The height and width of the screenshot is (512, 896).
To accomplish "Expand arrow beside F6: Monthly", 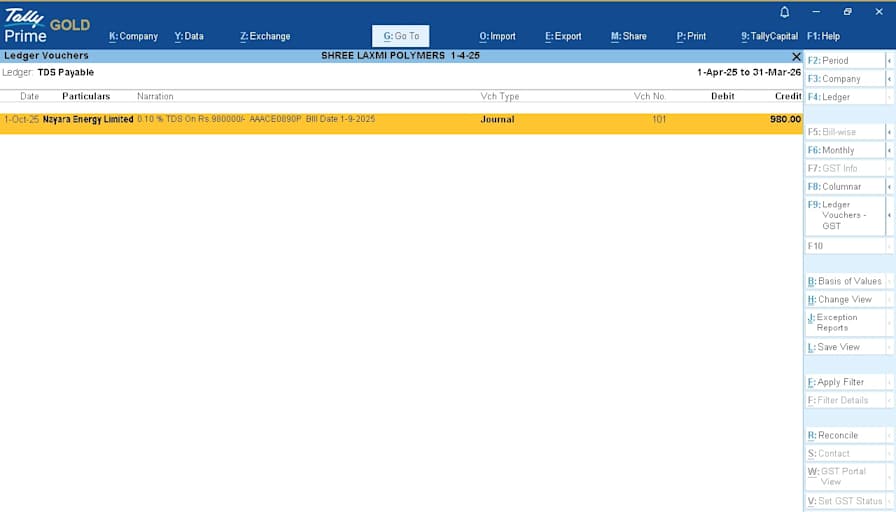I will pos(890,150).
